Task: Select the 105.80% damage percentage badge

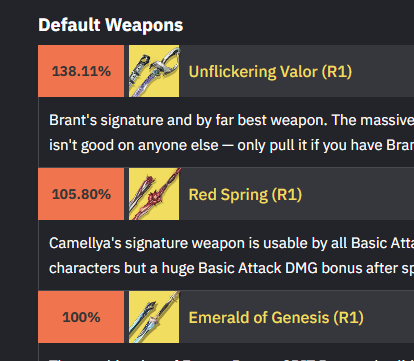Action: pos(81,194)
